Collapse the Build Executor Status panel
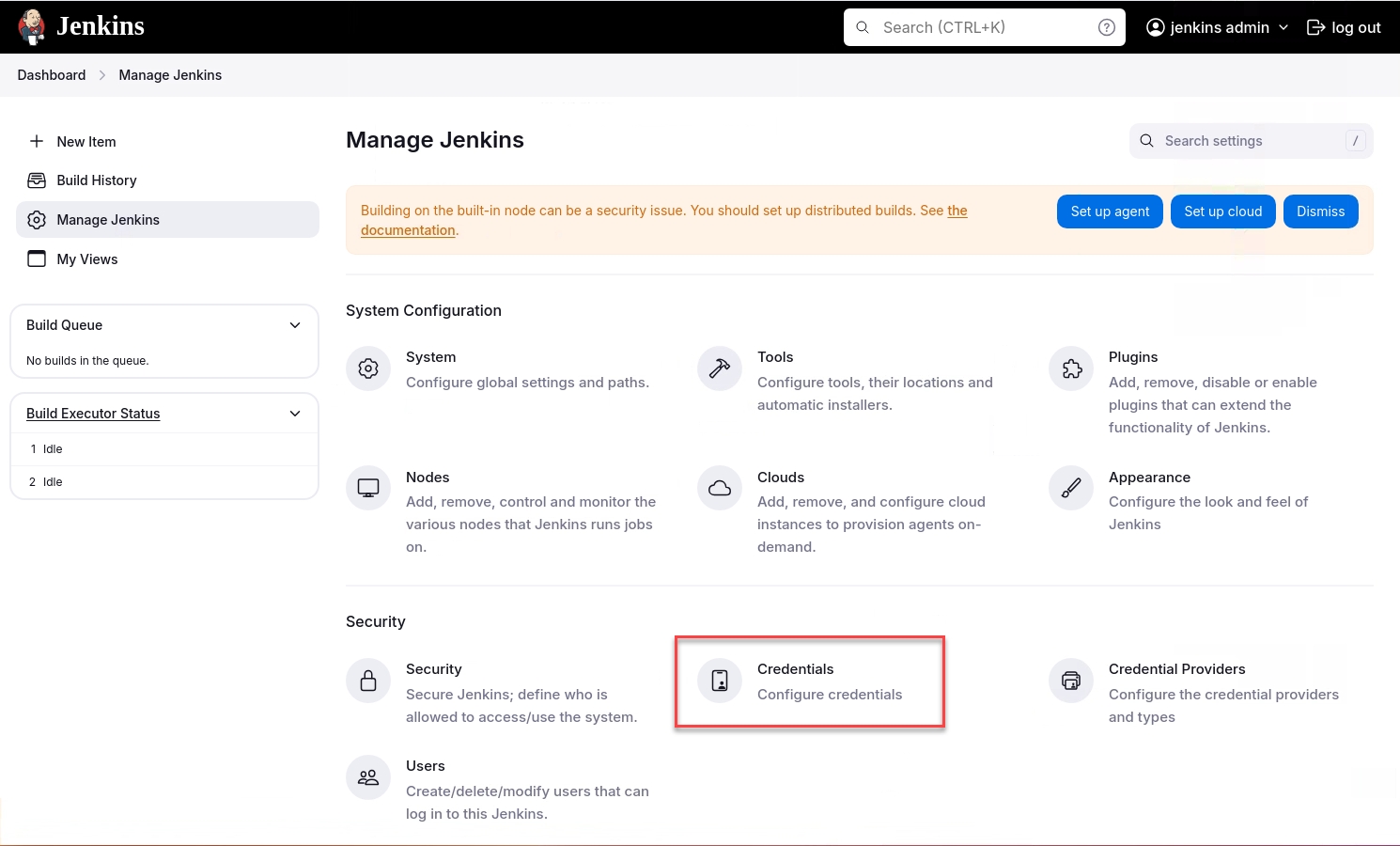 295,414
